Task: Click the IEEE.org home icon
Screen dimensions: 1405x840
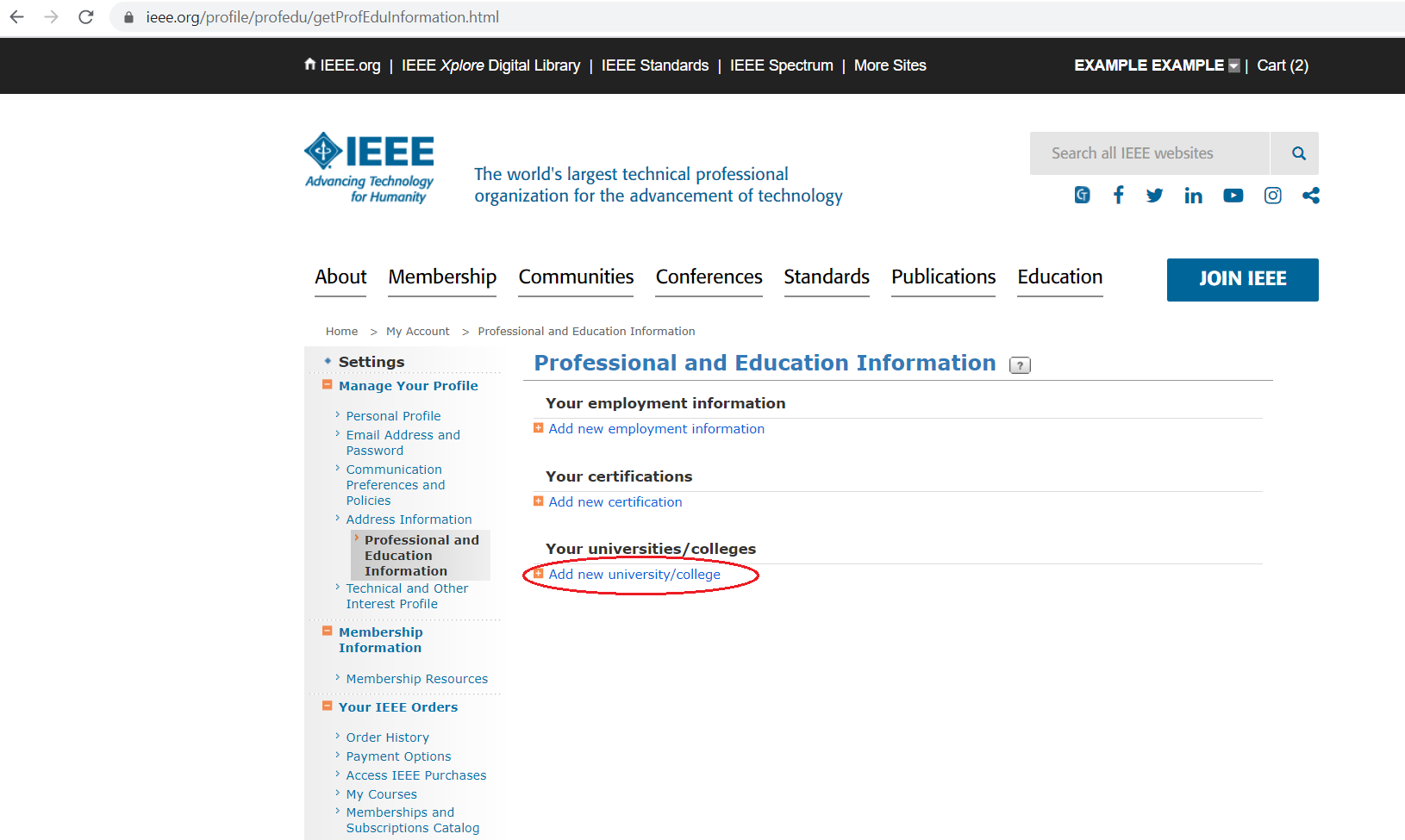Action: click(x=310, y=65)
